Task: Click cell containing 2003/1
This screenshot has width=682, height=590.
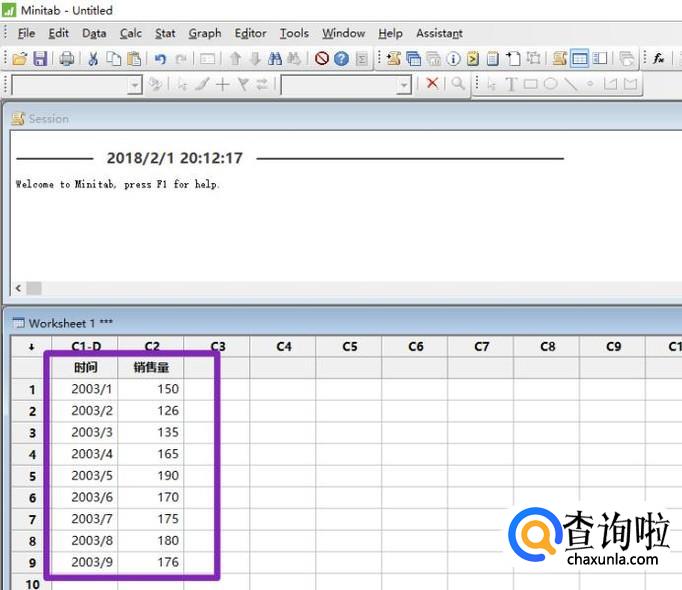Action: click(85, 389)
